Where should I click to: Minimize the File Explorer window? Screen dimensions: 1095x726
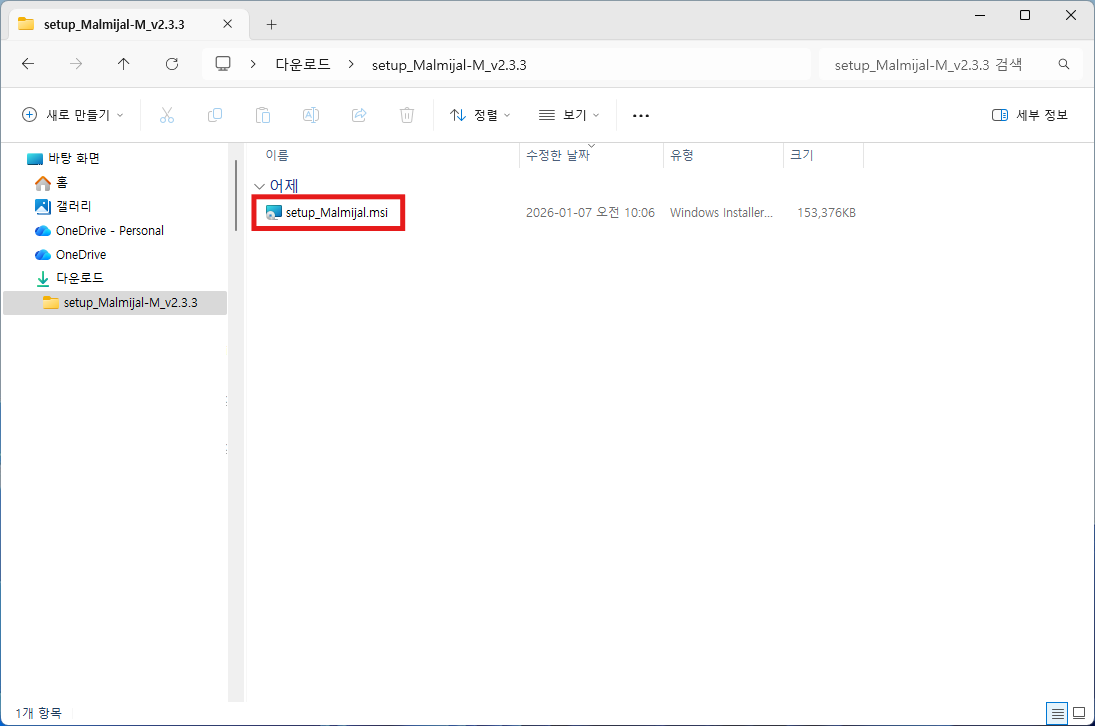coord(980,15)
